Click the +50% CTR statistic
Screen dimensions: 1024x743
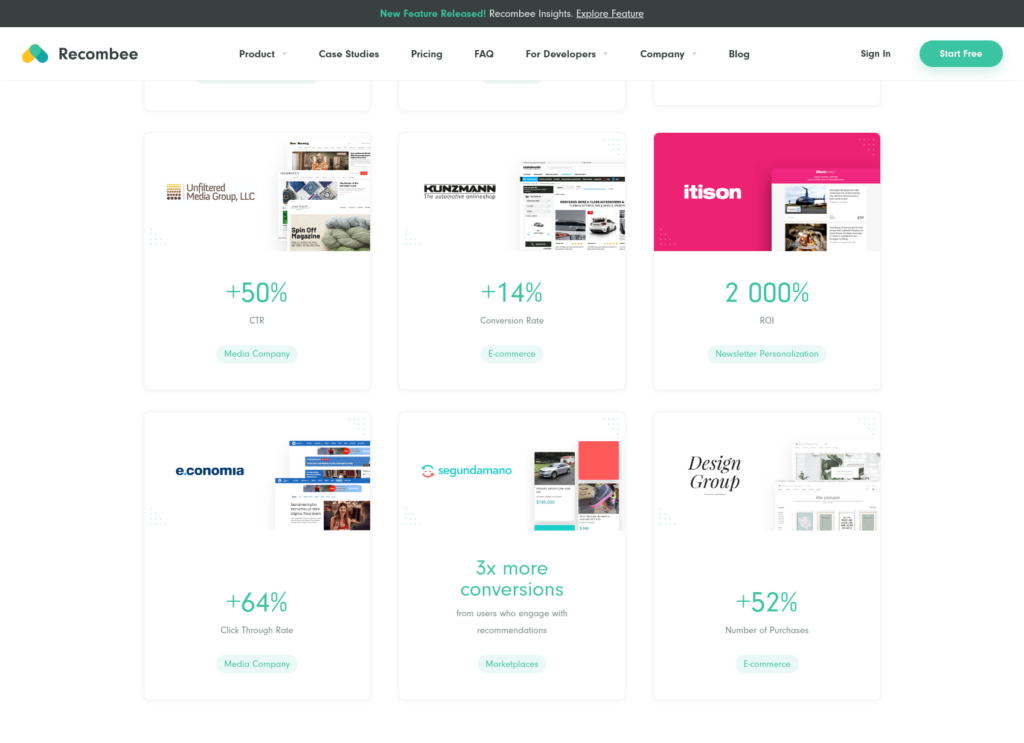[x=257, y=293]
